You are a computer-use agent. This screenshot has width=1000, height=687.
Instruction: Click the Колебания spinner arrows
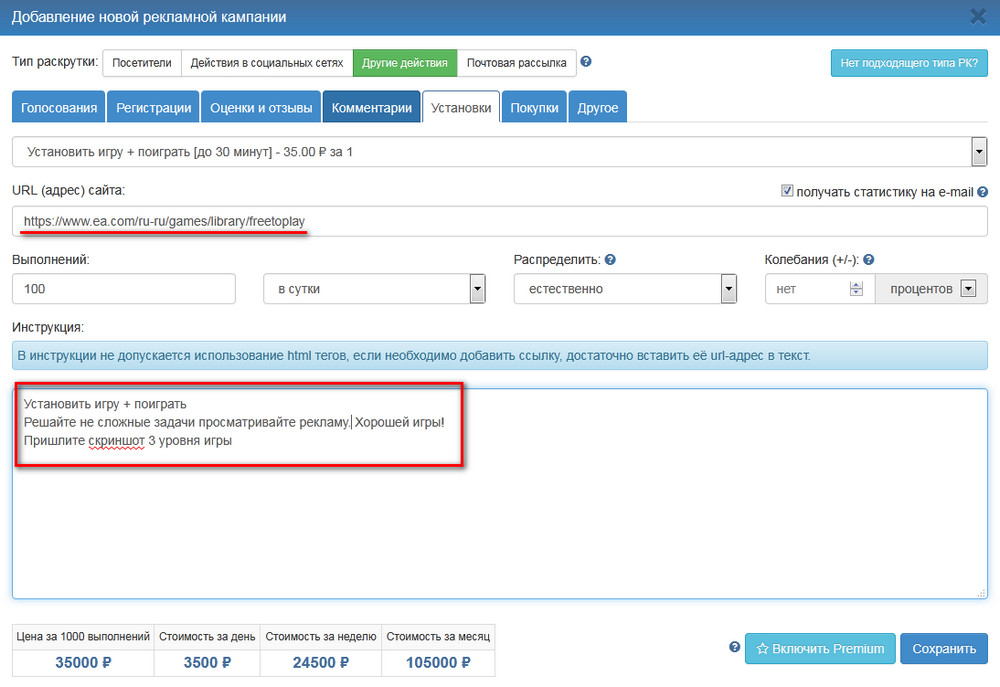point(855,289)
